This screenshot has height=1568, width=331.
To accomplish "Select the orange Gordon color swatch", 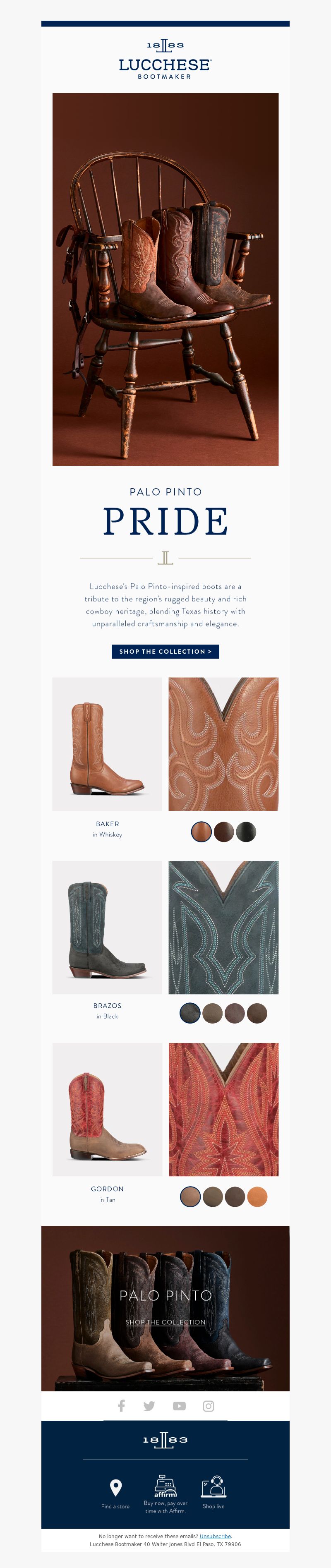I will pyautogui.click(x=257, y=1197).
